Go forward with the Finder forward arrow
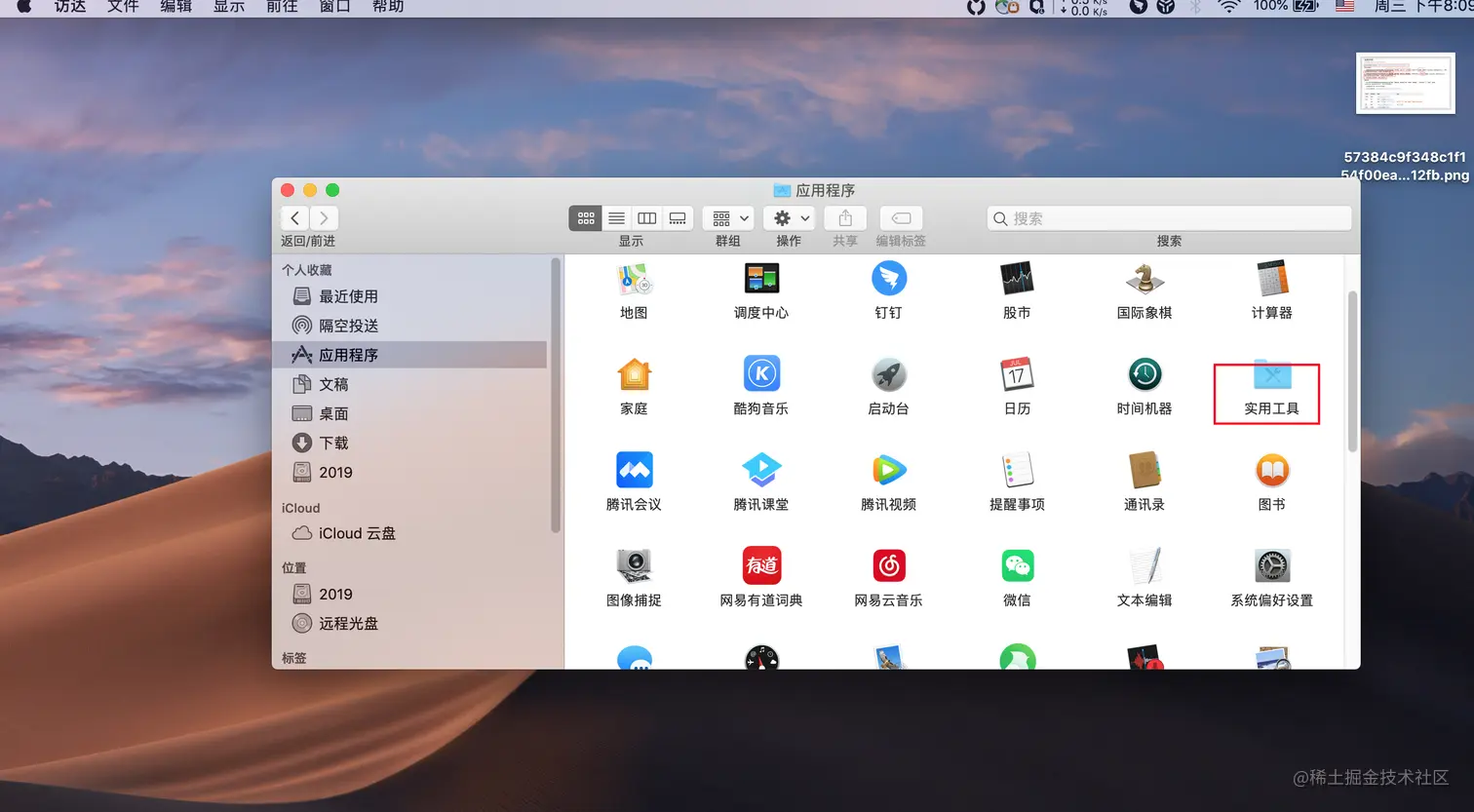This screenshot has width=1474, height=812. (325, 218)
